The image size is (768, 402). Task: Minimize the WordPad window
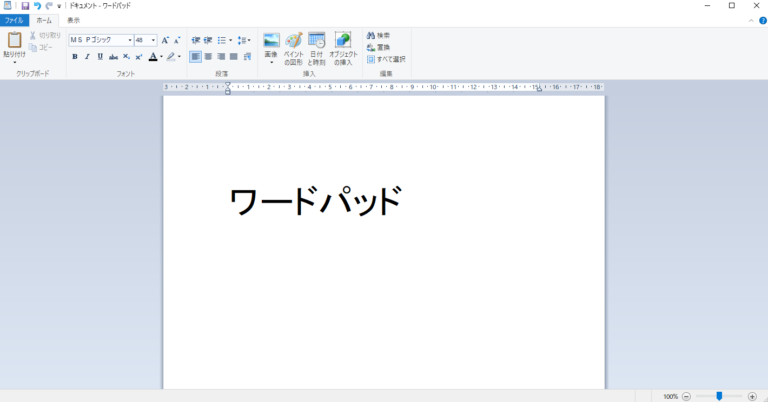pyautogui.click(x=707, y=6)
